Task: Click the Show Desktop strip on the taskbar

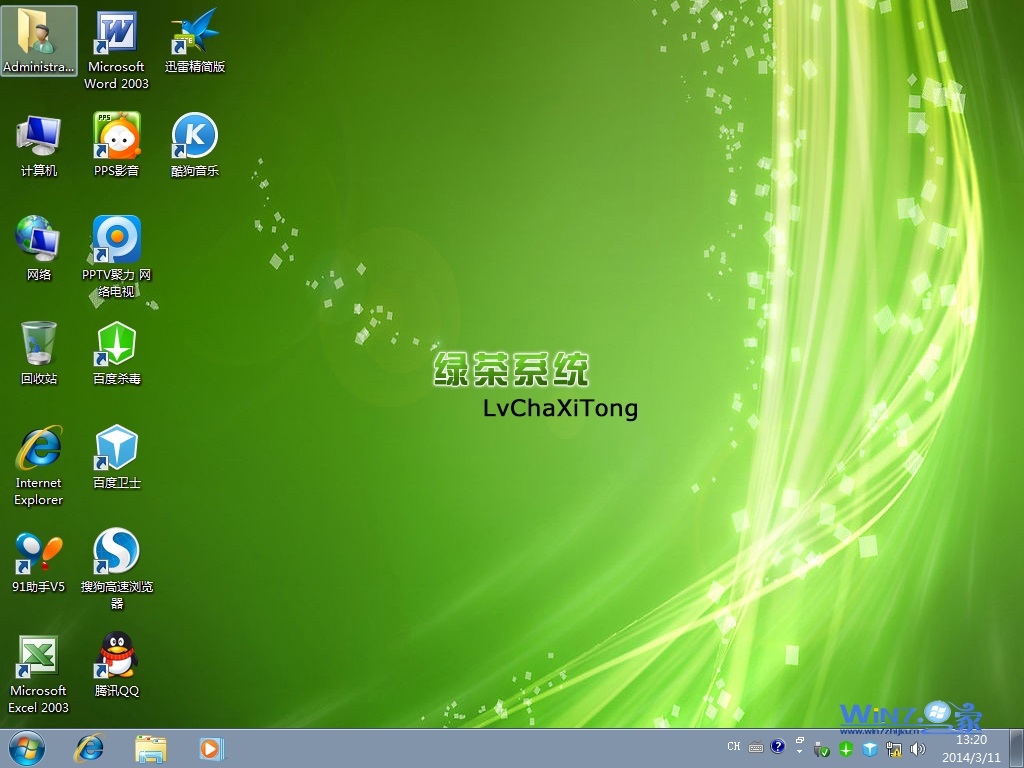Action: click(x=1016, y=748)
